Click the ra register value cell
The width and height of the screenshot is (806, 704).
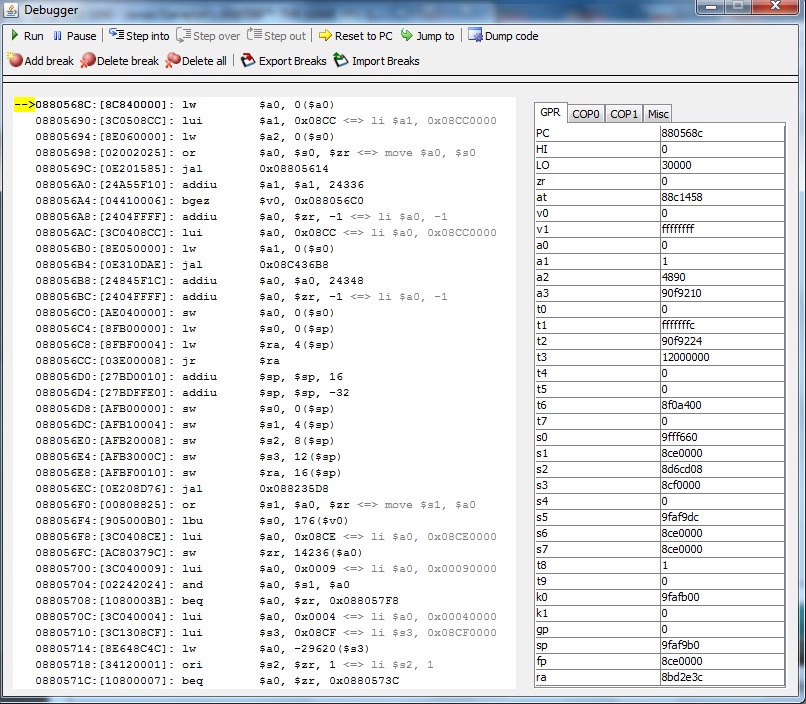pos(721,677)
